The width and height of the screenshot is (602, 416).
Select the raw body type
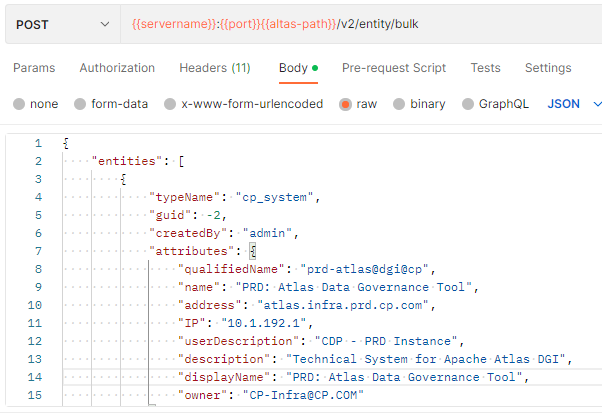point(358,104)
